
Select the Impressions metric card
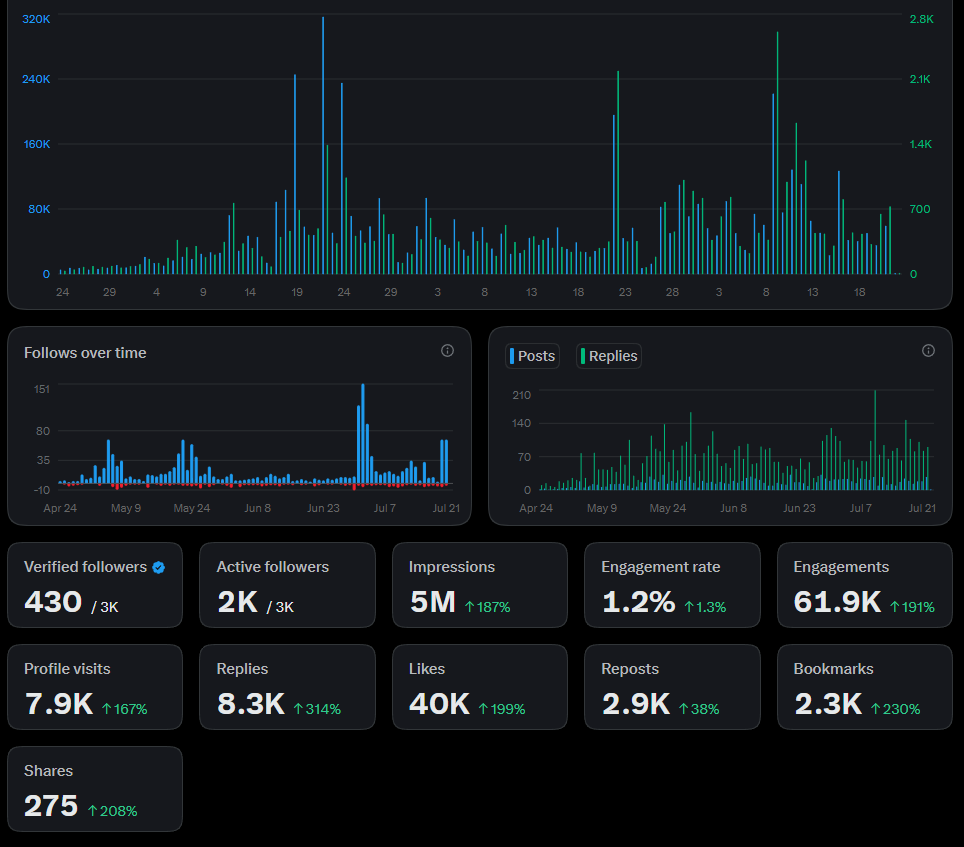coord(480,585)
